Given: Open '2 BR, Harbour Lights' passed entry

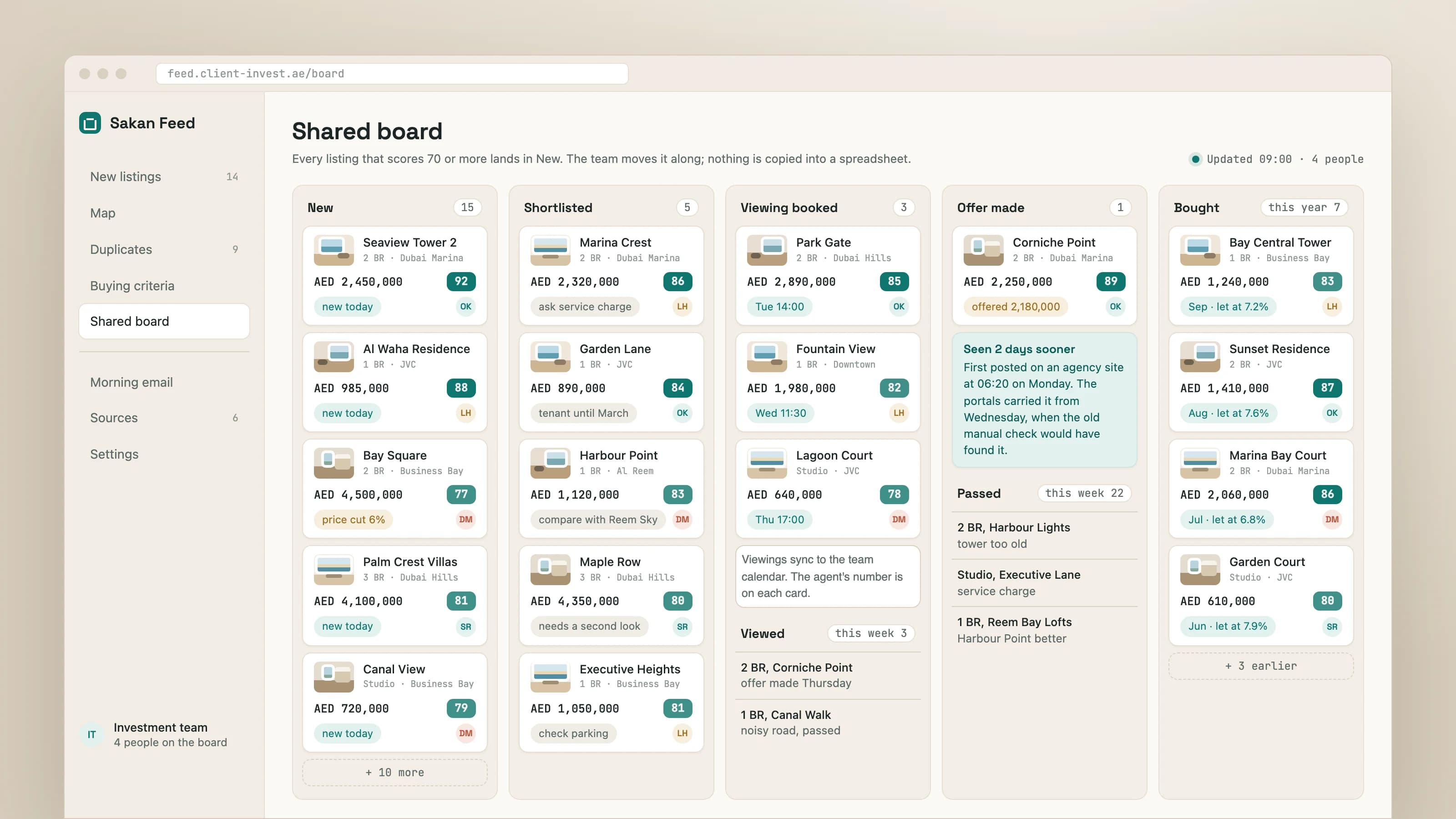Looking at the screenshot, I should (1044, 535).
